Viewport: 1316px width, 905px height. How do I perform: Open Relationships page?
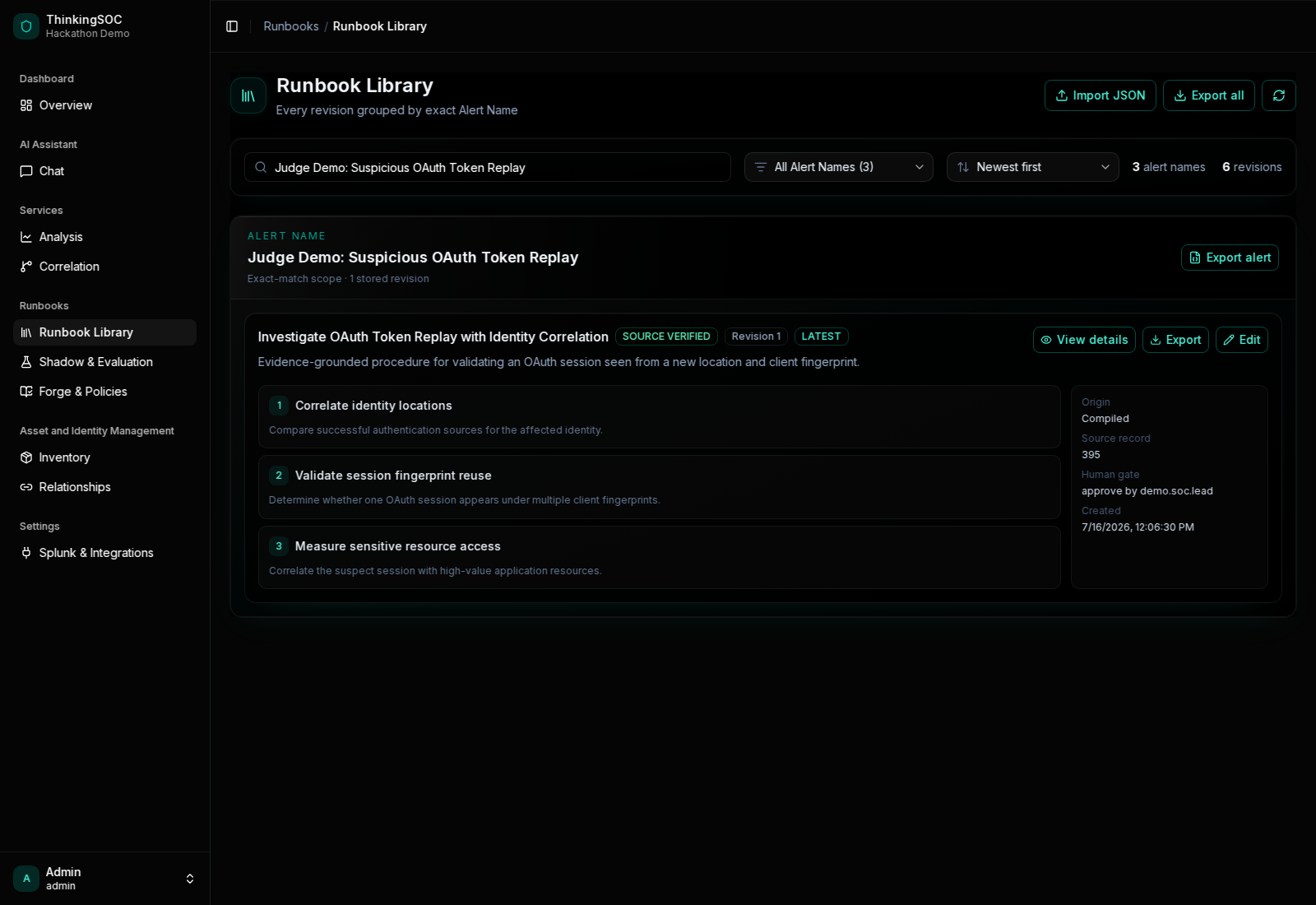point(105,487)
